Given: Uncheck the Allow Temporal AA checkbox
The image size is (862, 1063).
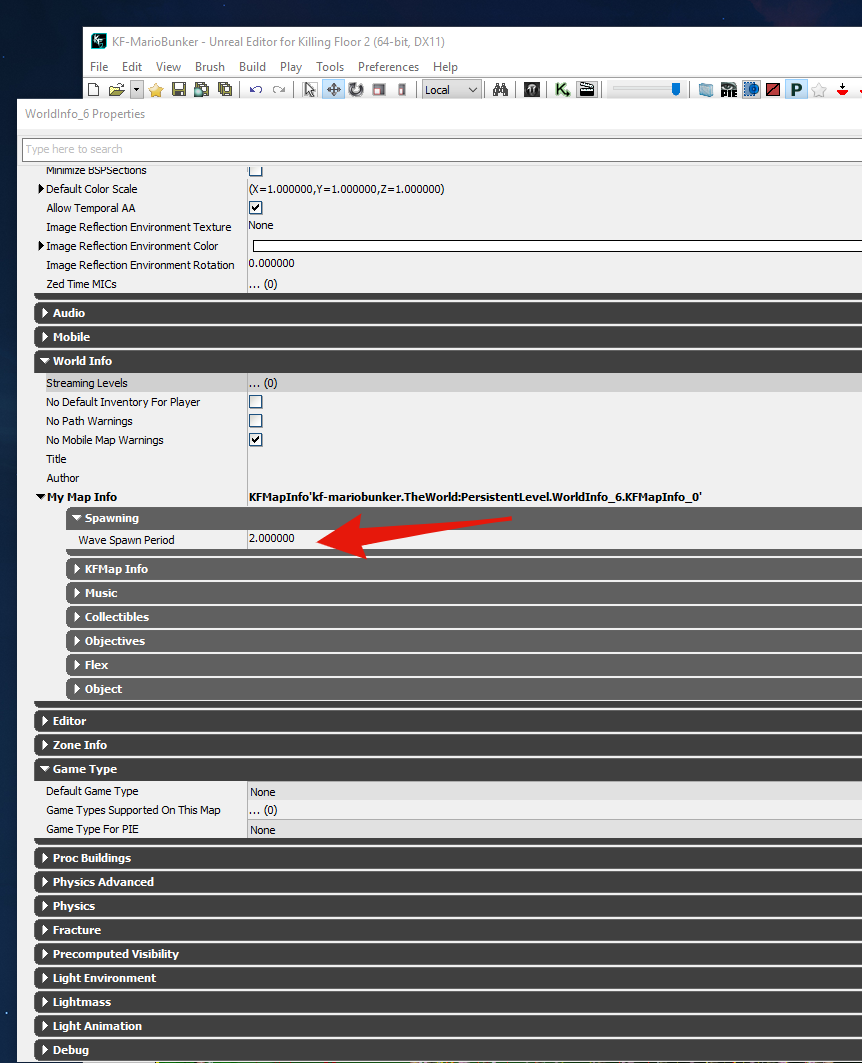Looking at the screenshot, I should (x=255, y=207).
